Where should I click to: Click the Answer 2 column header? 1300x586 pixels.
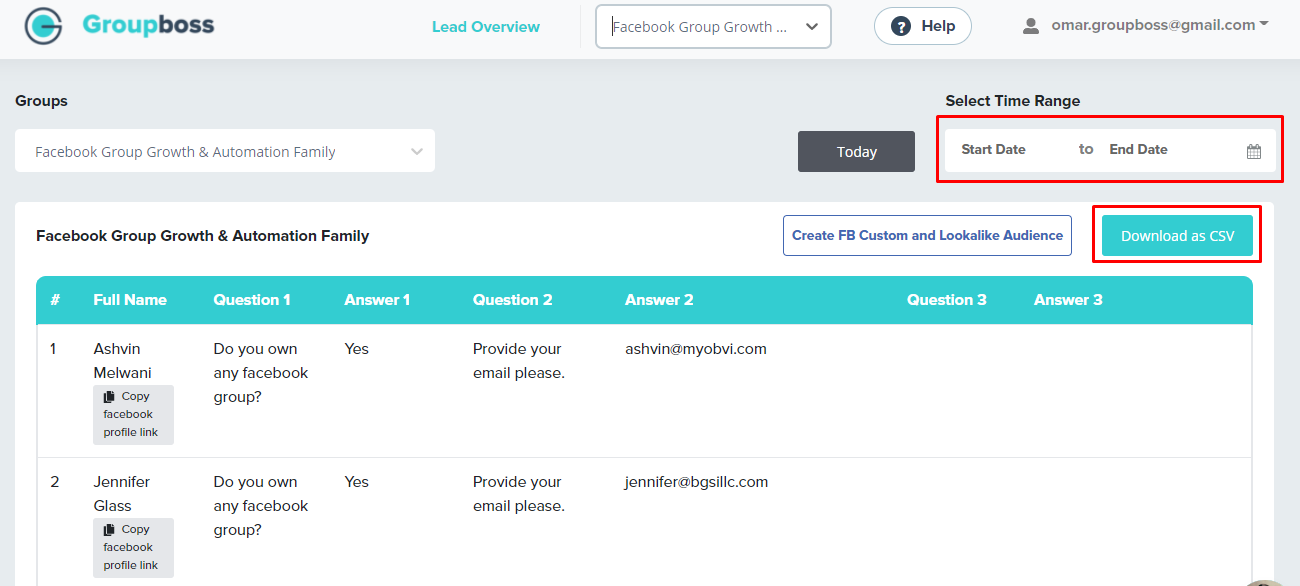659,300
